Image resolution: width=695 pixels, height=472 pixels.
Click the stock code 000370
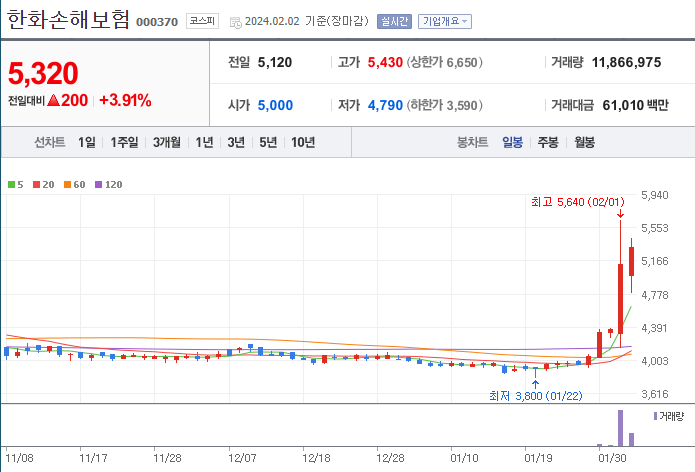tap(157, 22)
